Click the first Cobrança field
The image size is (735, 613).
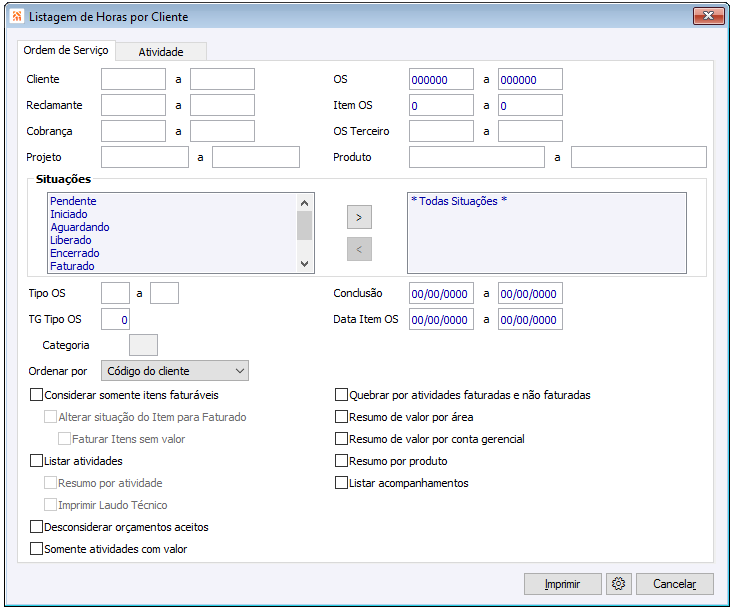[133, 131]
